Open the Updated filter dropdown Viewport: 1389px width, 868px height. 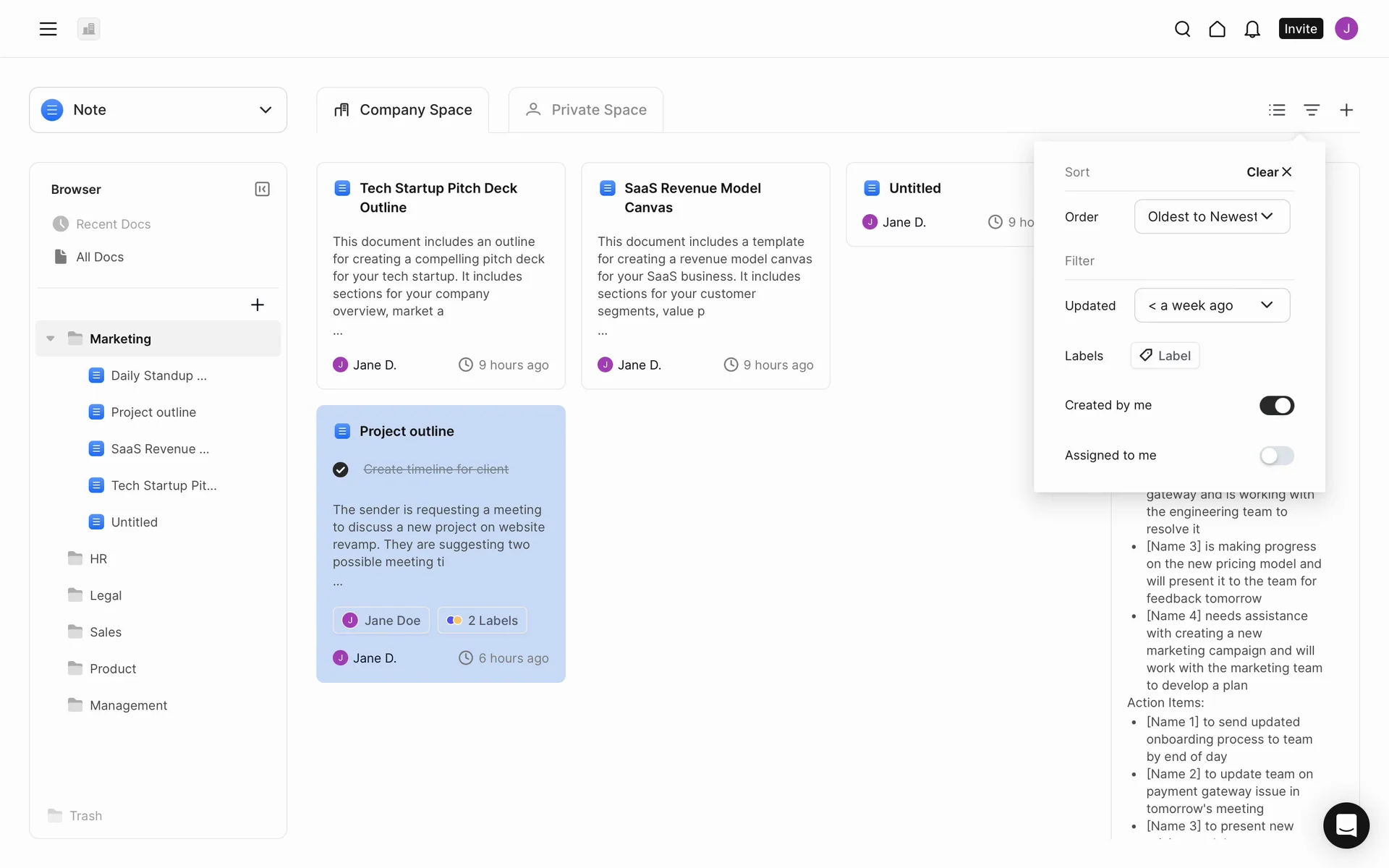[x=1212, y=305]
